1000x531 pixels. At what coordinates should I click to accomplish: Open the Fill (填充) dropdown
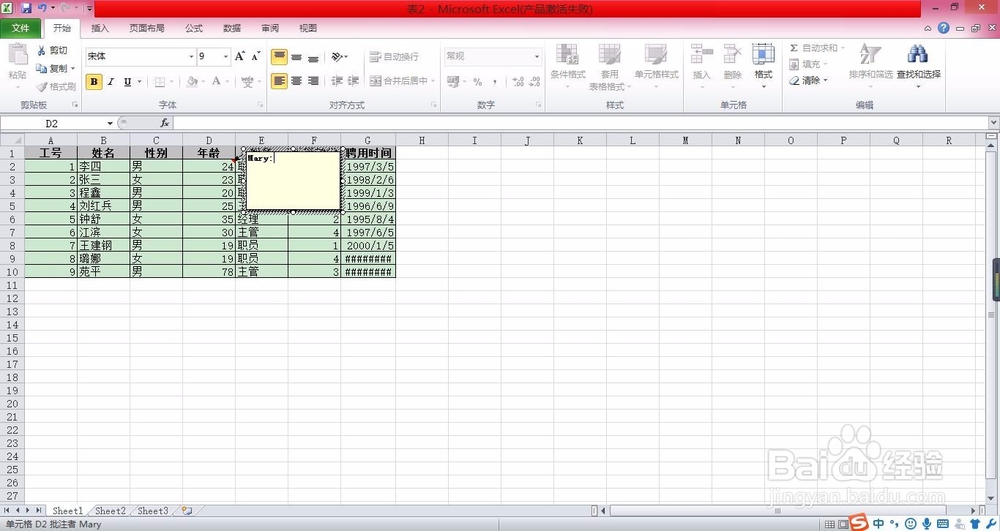pos(807,64)
